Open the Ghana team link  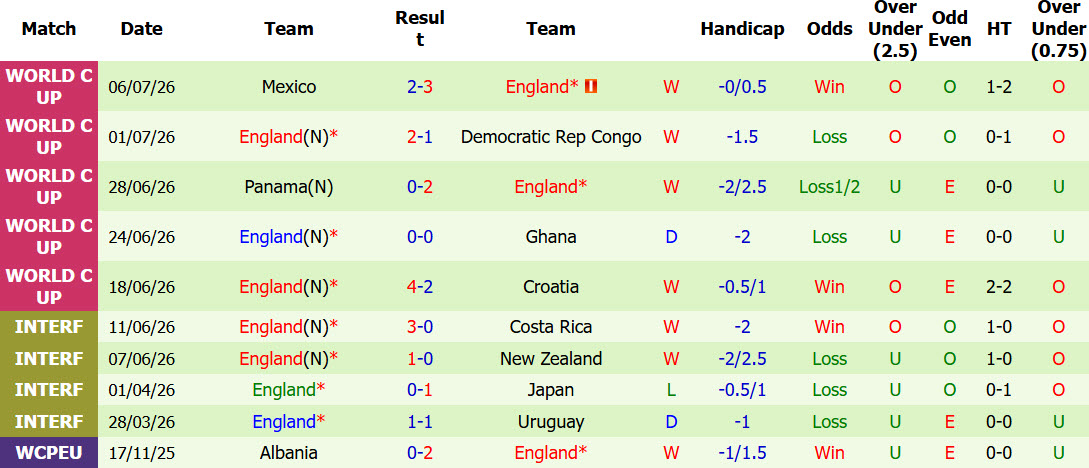point(551,237)
